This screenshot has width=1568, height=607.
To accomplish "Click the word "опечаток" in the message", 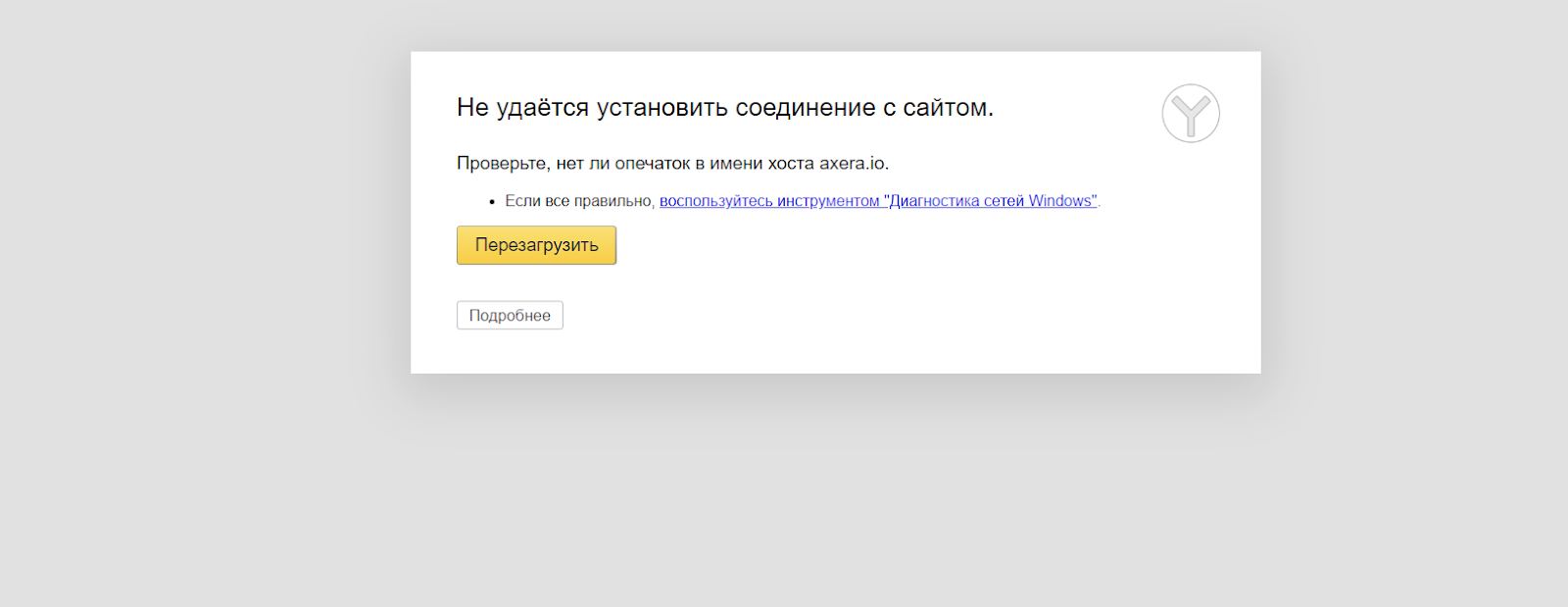I will [x=652, y=164].
